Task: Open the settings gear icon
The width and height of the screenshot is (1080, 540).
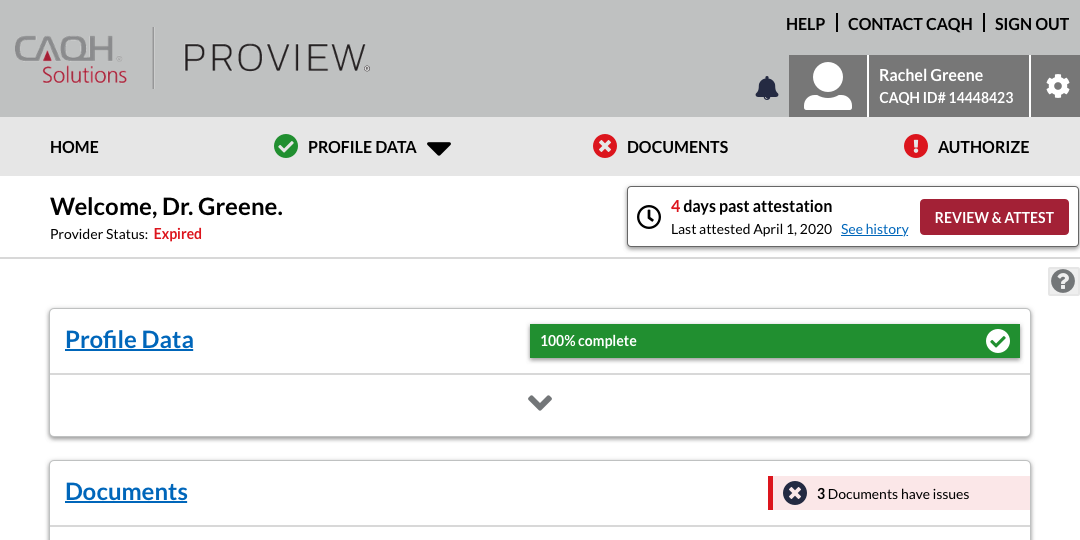Action: 1057,87
